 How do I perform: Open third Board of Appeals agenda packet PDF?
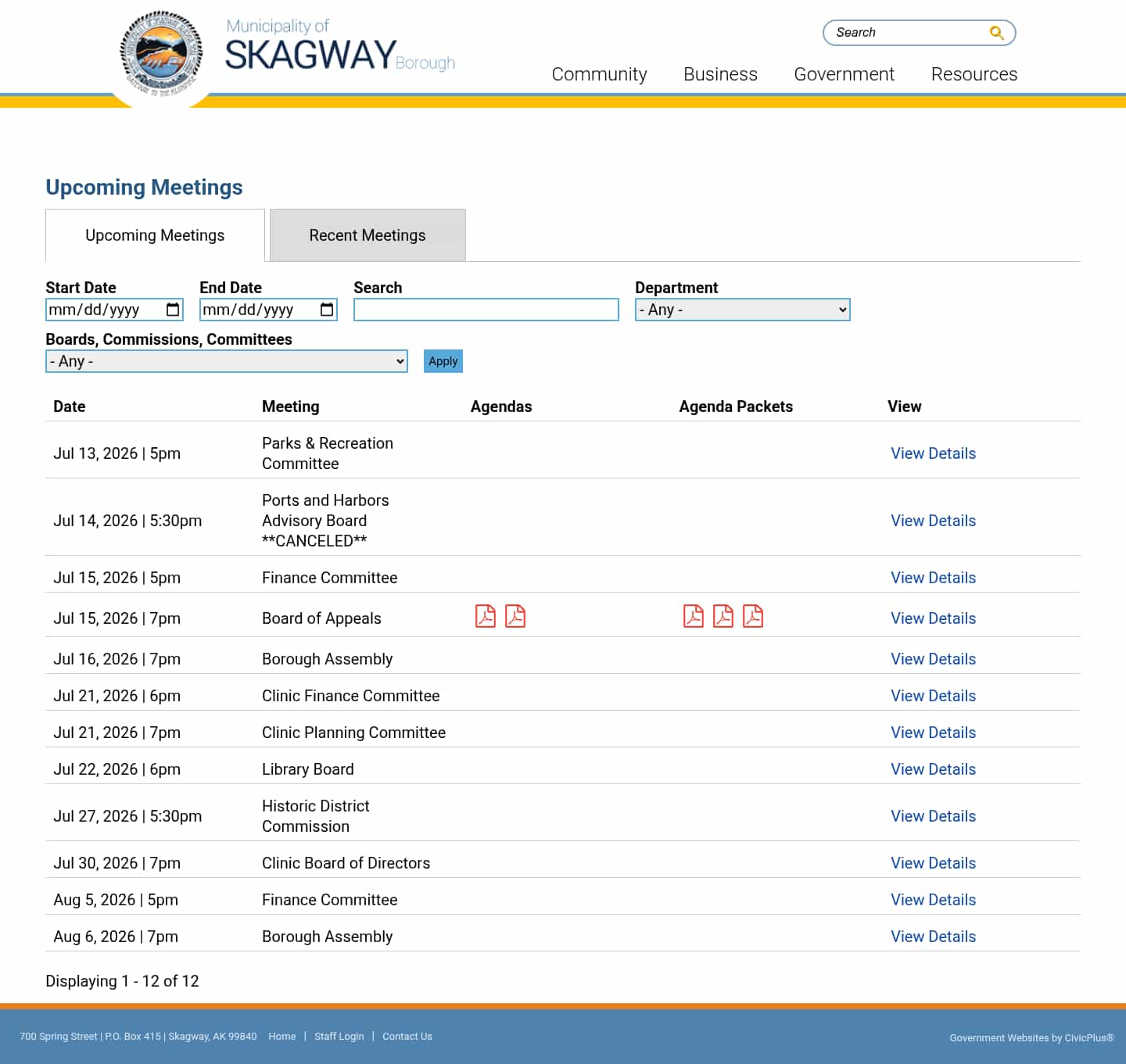753,616
